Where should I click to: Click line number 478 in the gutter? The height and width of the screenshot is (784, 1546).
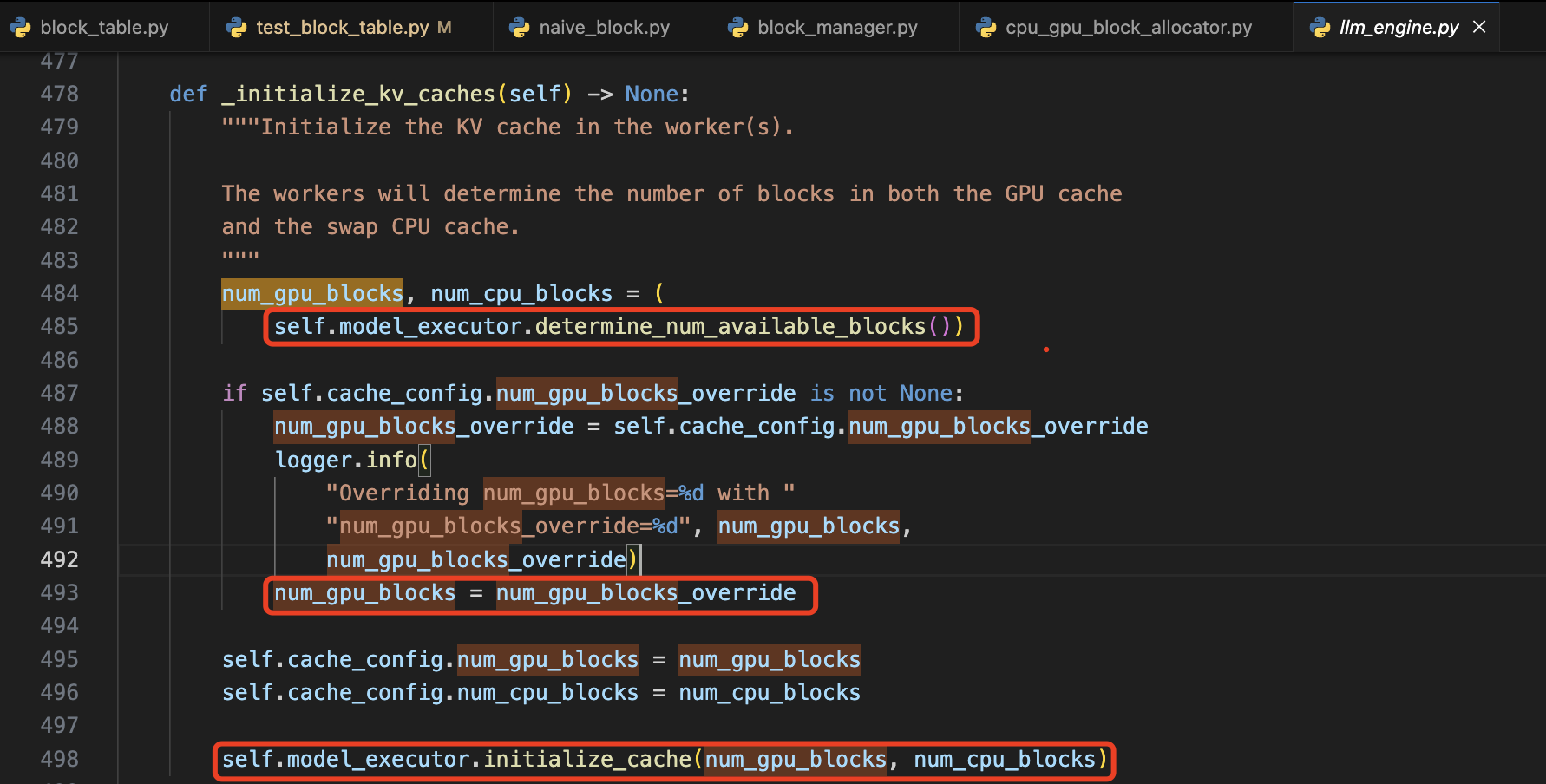(x=59, y=94)
